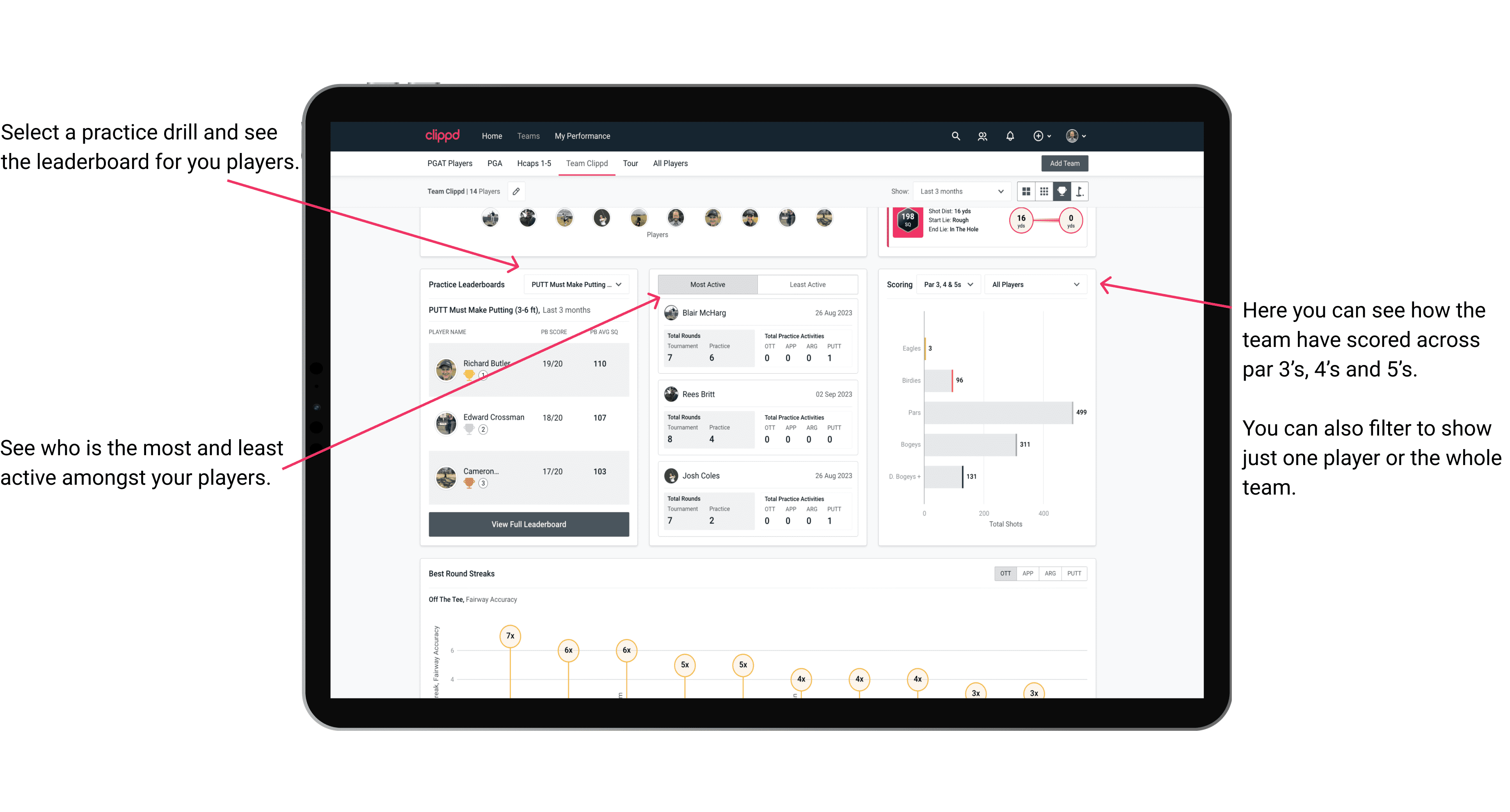Click the View Full Leaderboard button

528,524
